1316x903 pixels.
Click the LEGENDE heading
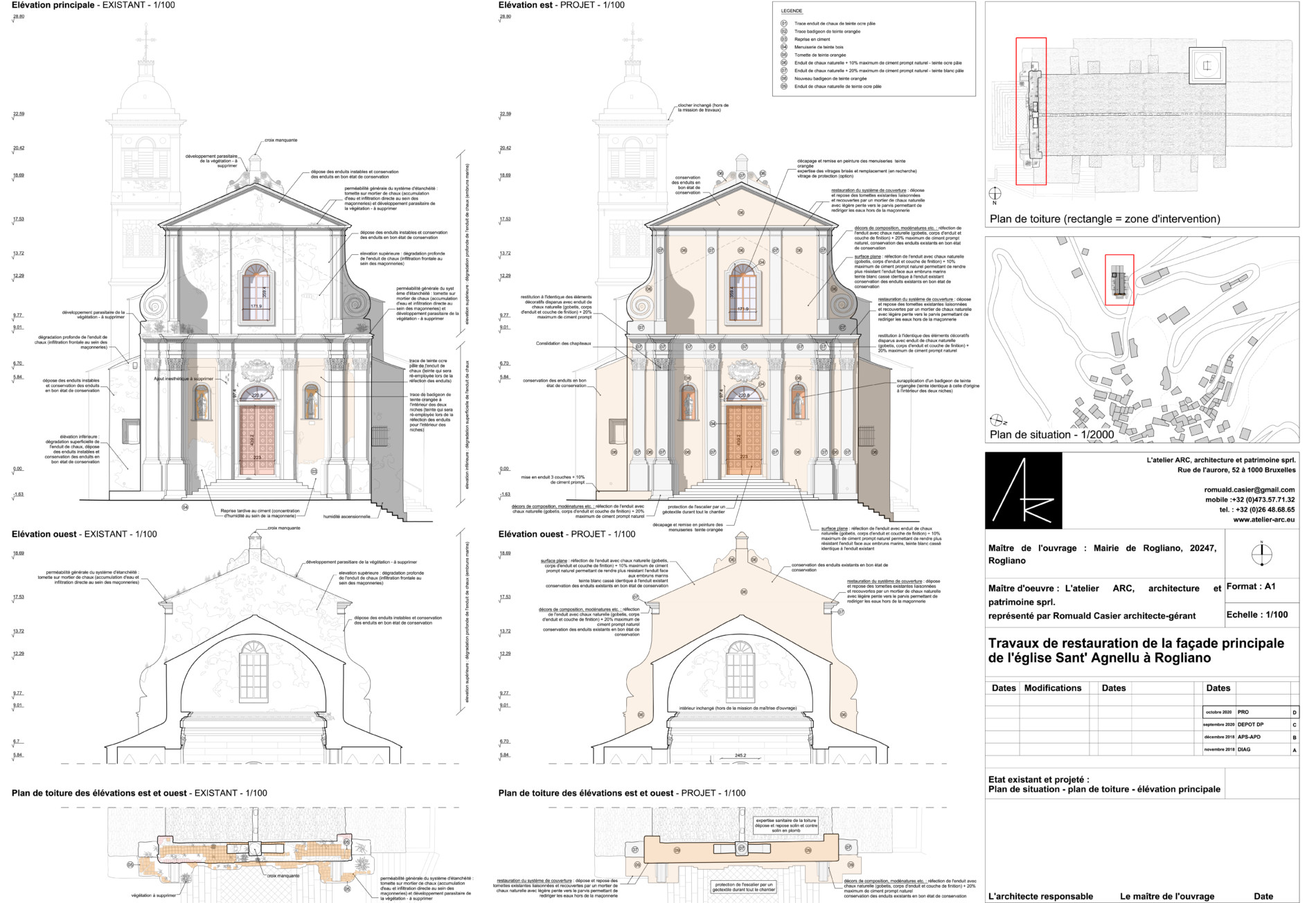pyautogui.click(x=791, y=11)
